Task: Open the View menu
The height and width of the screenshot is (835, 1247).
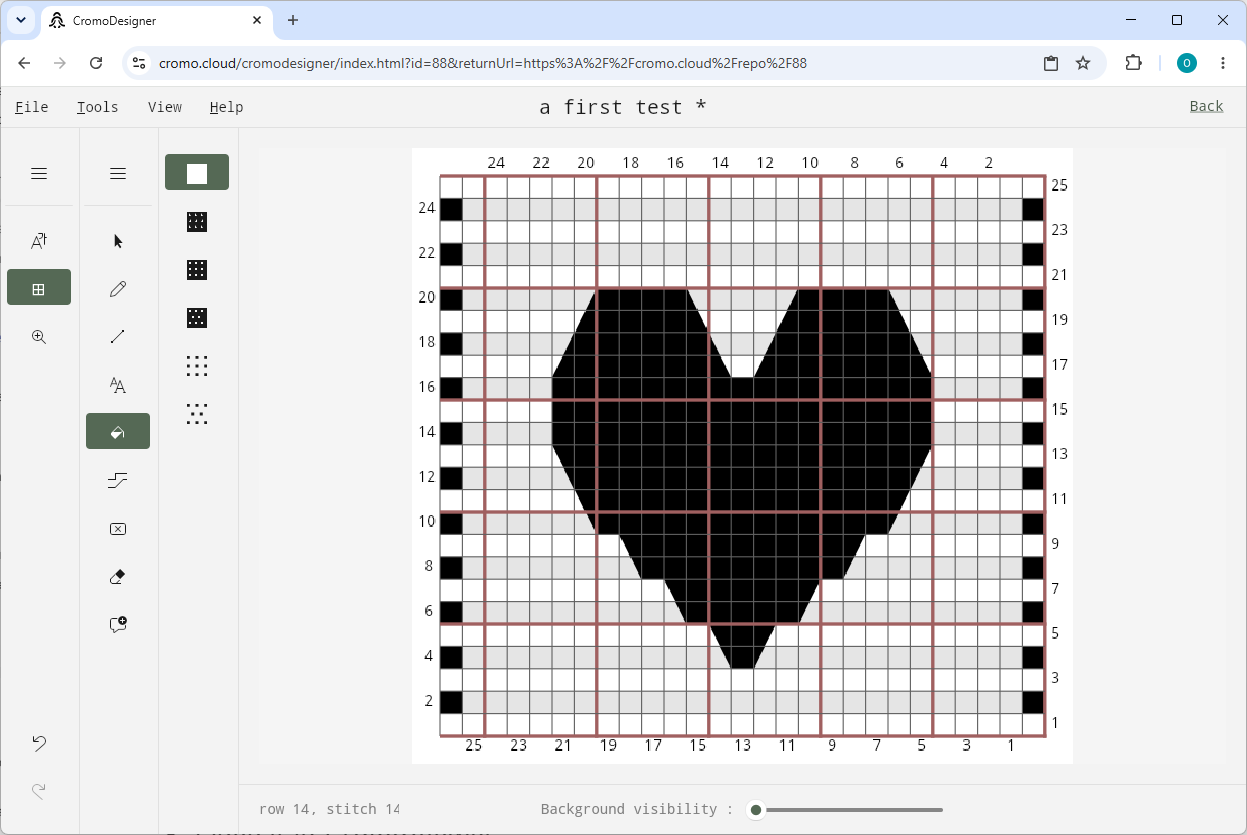Action: pos(165,107)
